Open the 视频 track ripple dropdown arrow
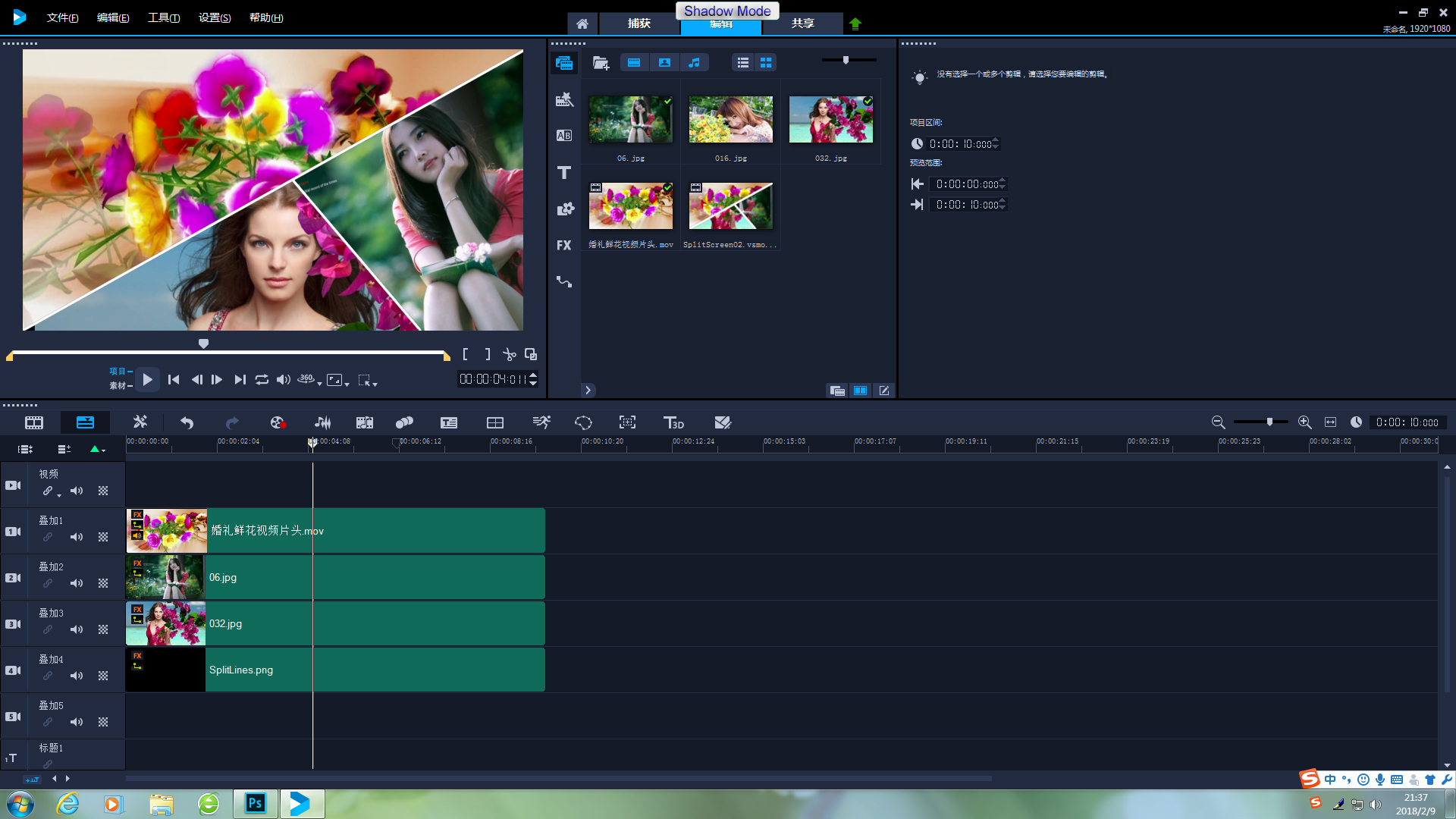The image size is (1456, 819). pyautogui.click(x=59, y=495)
